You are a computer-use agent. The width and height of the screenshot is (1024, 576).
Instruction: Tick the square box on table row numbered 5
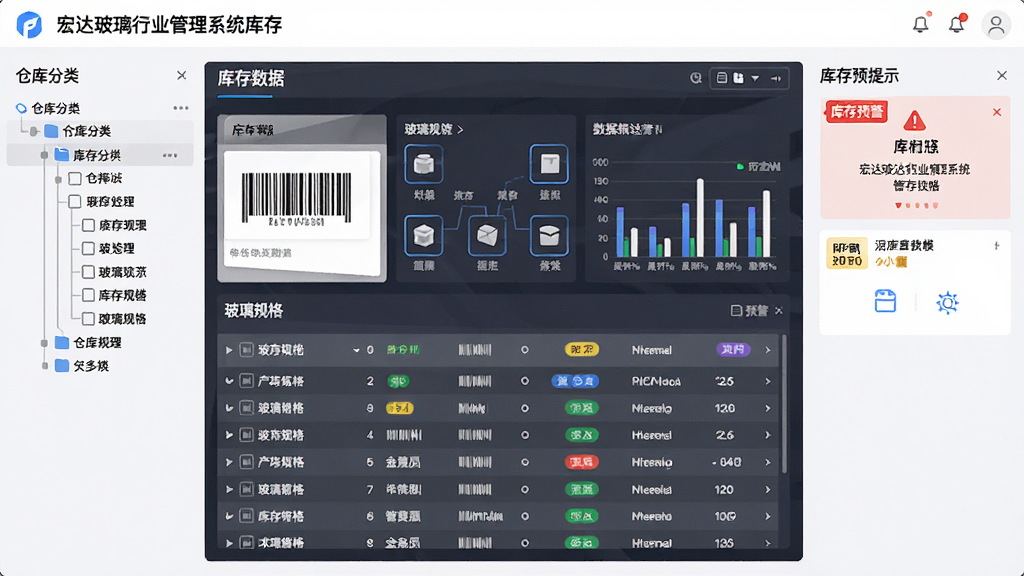pos(246,462)
